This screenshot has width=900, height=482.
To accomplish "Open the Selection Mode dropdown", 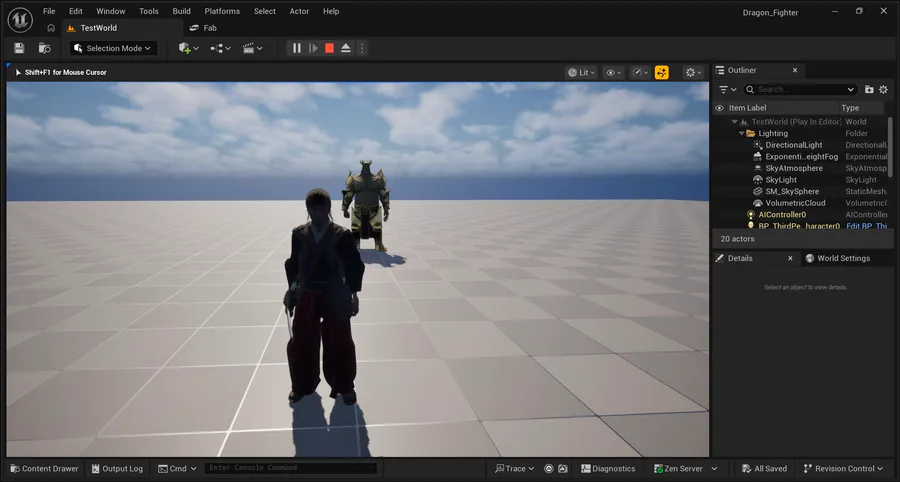I will (x=113, y=48).
